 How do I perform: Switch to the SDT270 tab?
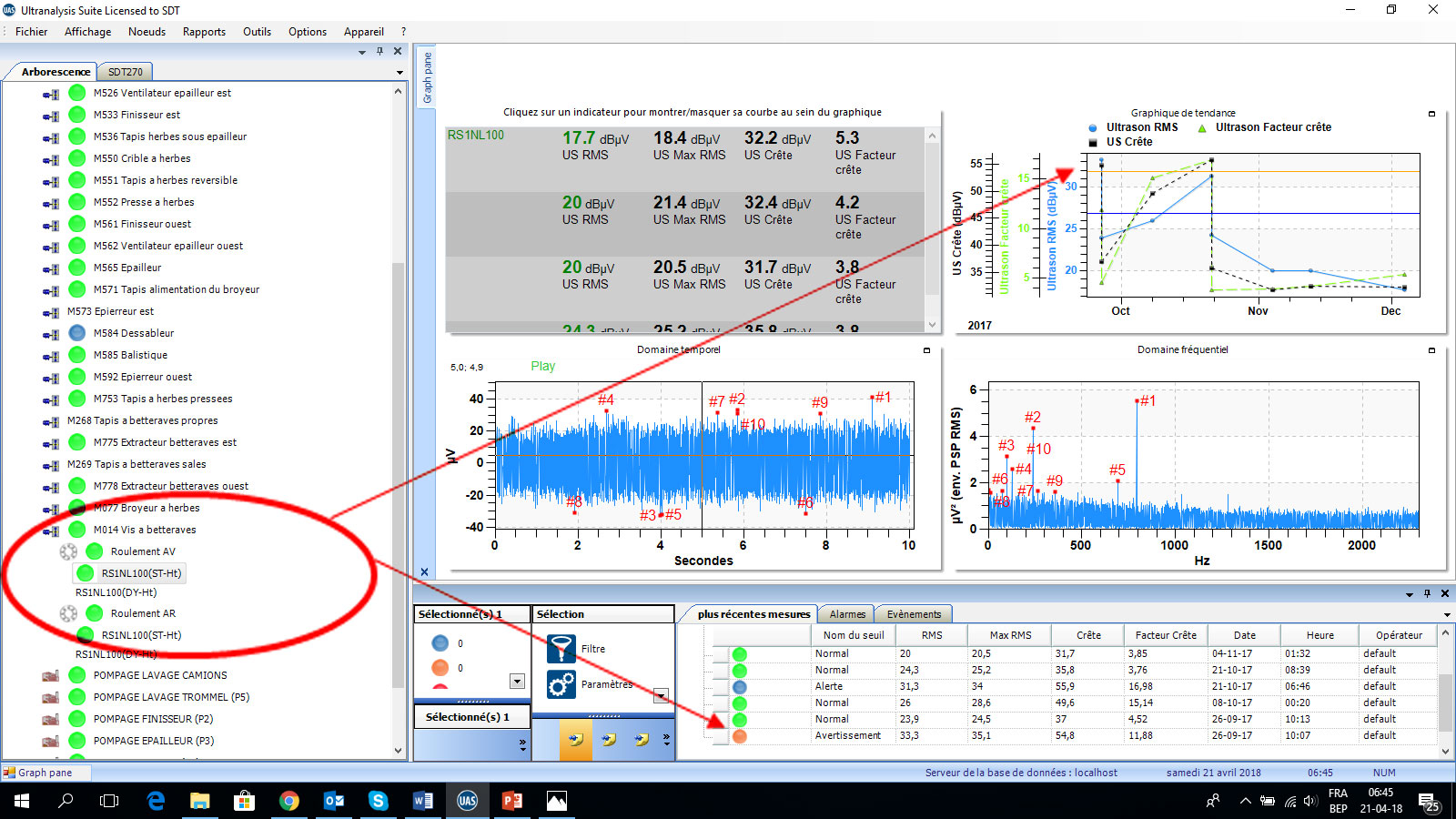point(126,72)
